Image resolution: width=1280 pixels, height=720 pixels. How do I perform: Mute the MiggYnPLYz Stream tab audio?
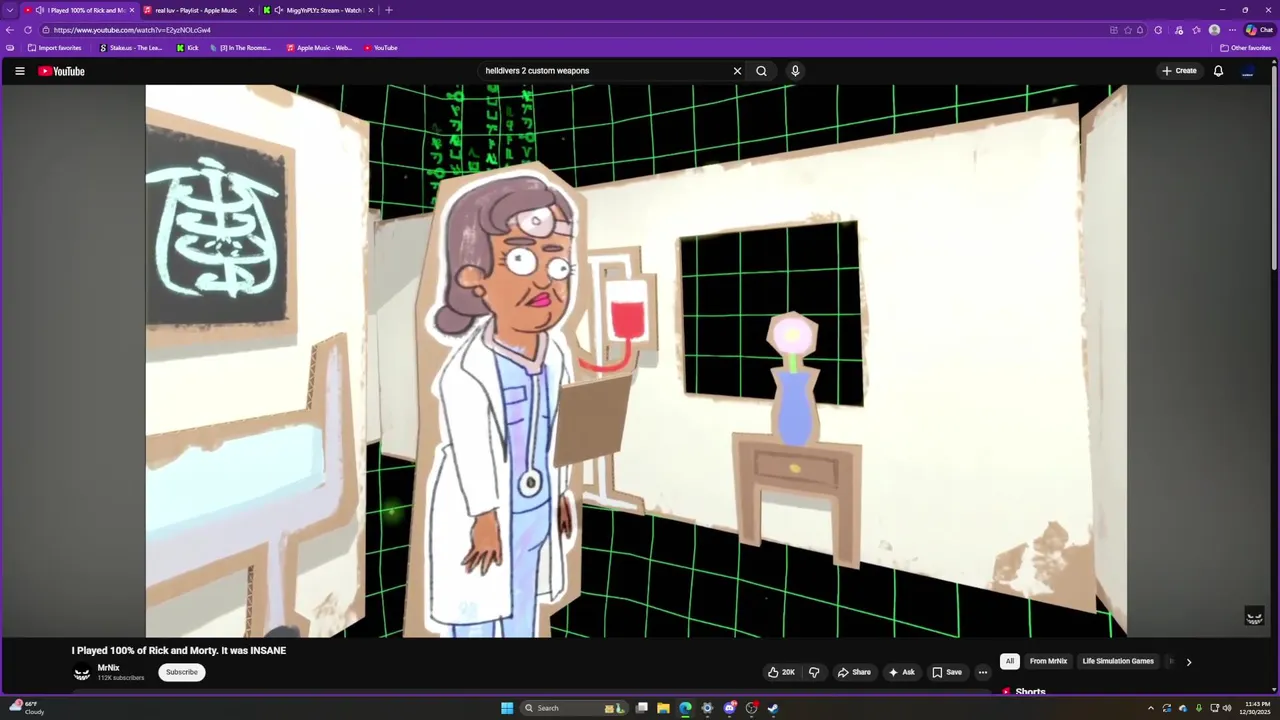tap(278, 10)
